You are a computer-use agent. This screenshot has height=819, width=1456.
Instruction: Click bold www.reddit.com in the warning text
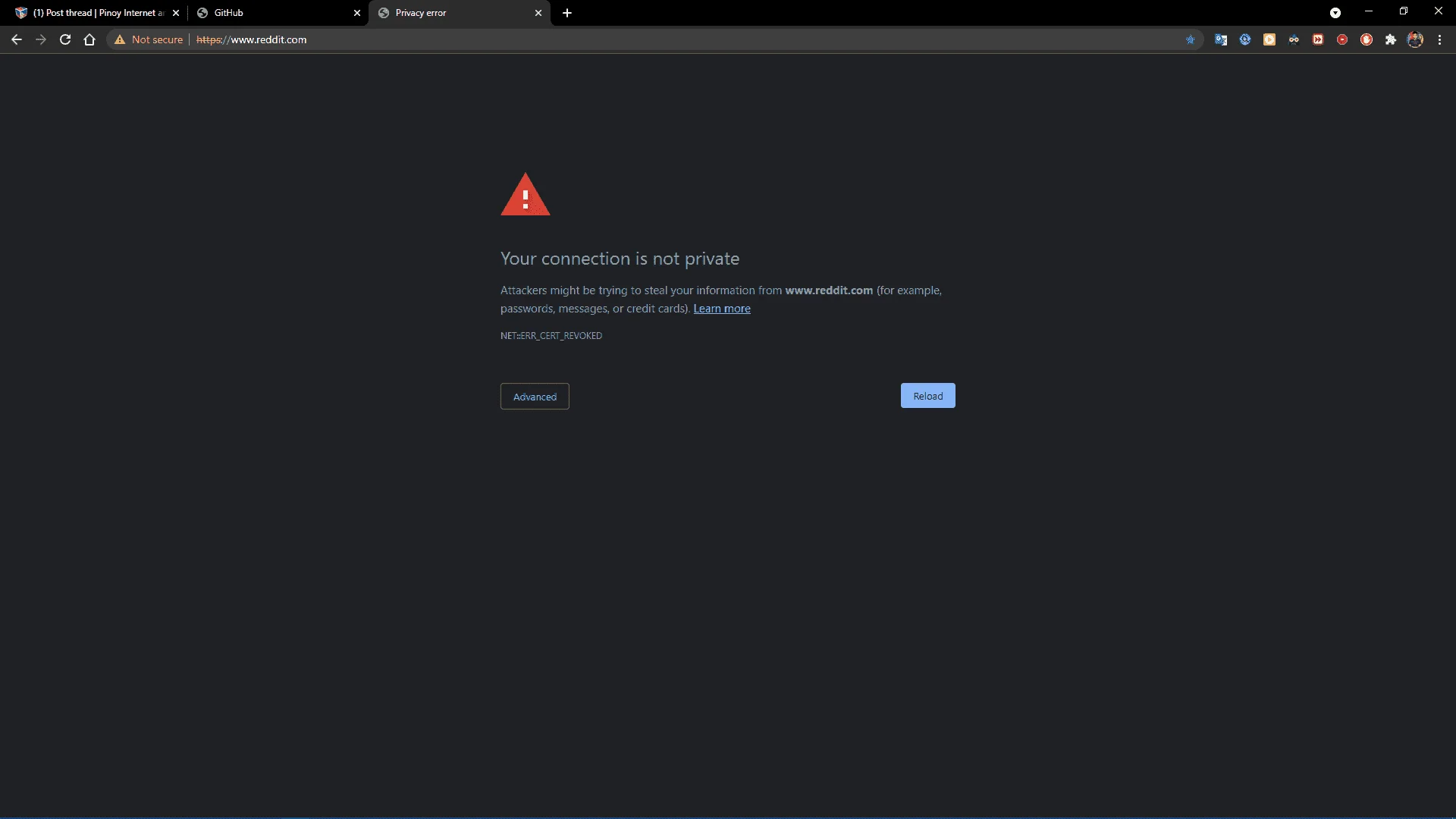pos(829,290)
